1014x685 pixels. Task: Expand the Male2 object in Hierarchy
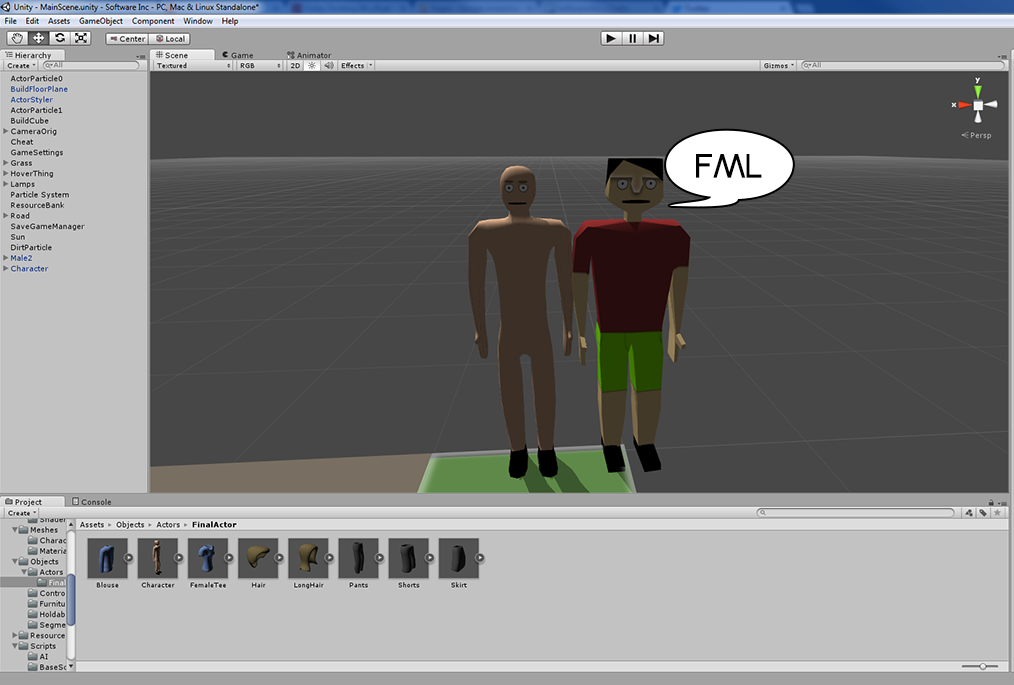click(x=6, y=258)
